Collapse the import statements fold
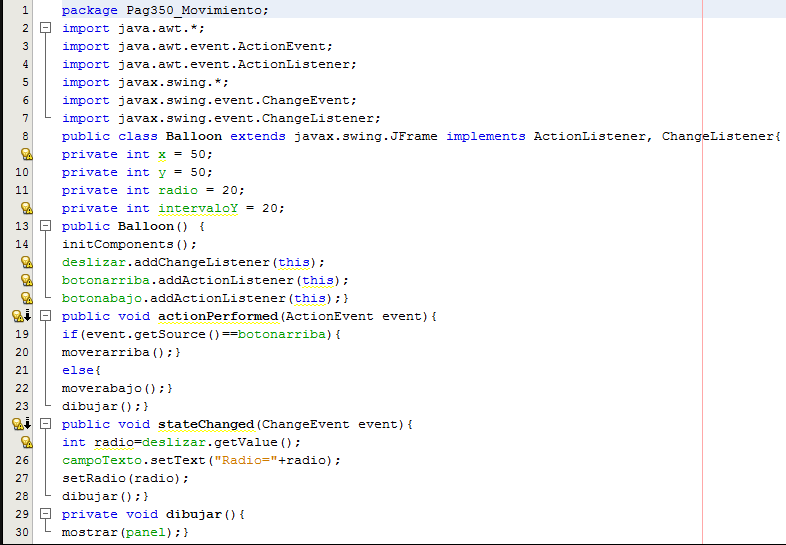 46,28
